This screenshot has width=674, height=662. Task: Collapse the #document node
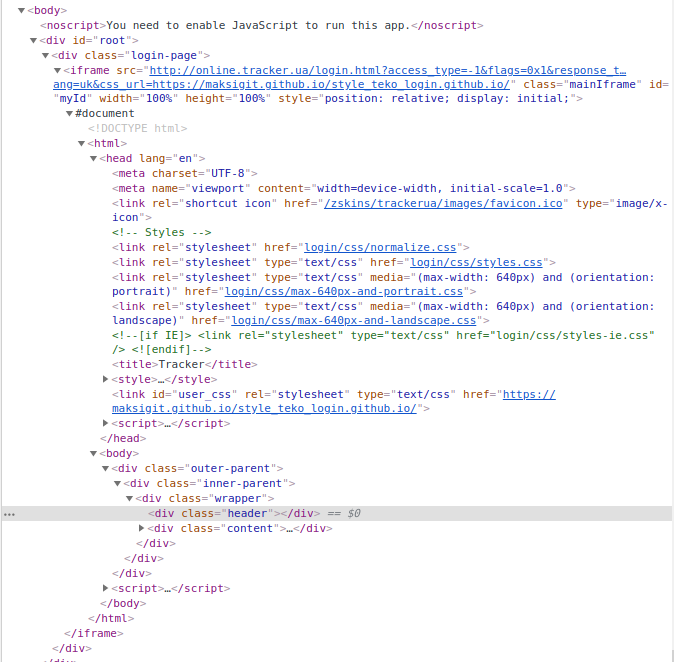pos(69,114)
